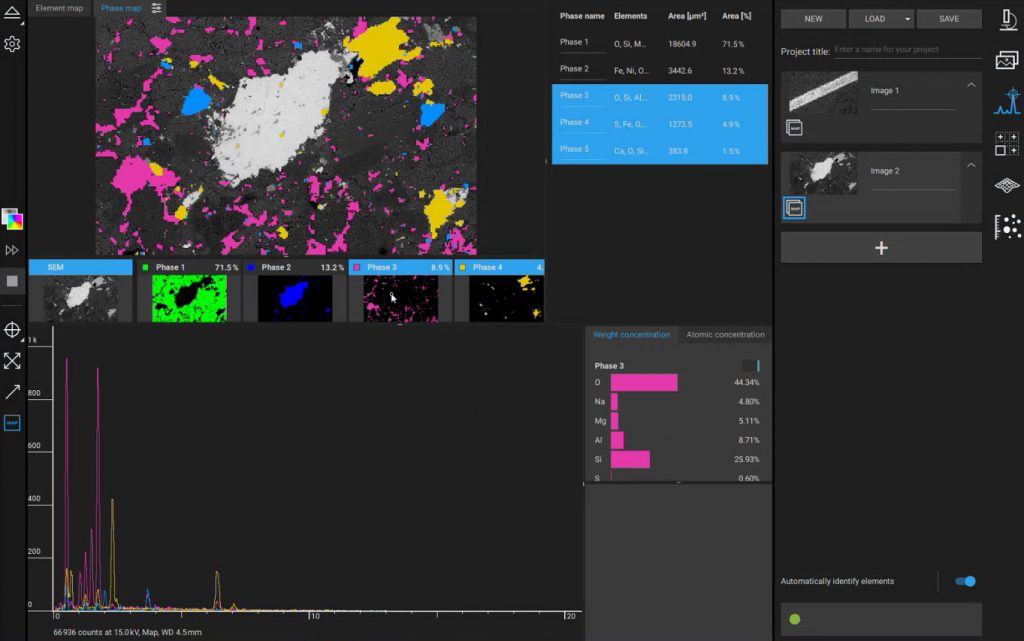Collapse the Image 2 entry

tap(970, 163)
